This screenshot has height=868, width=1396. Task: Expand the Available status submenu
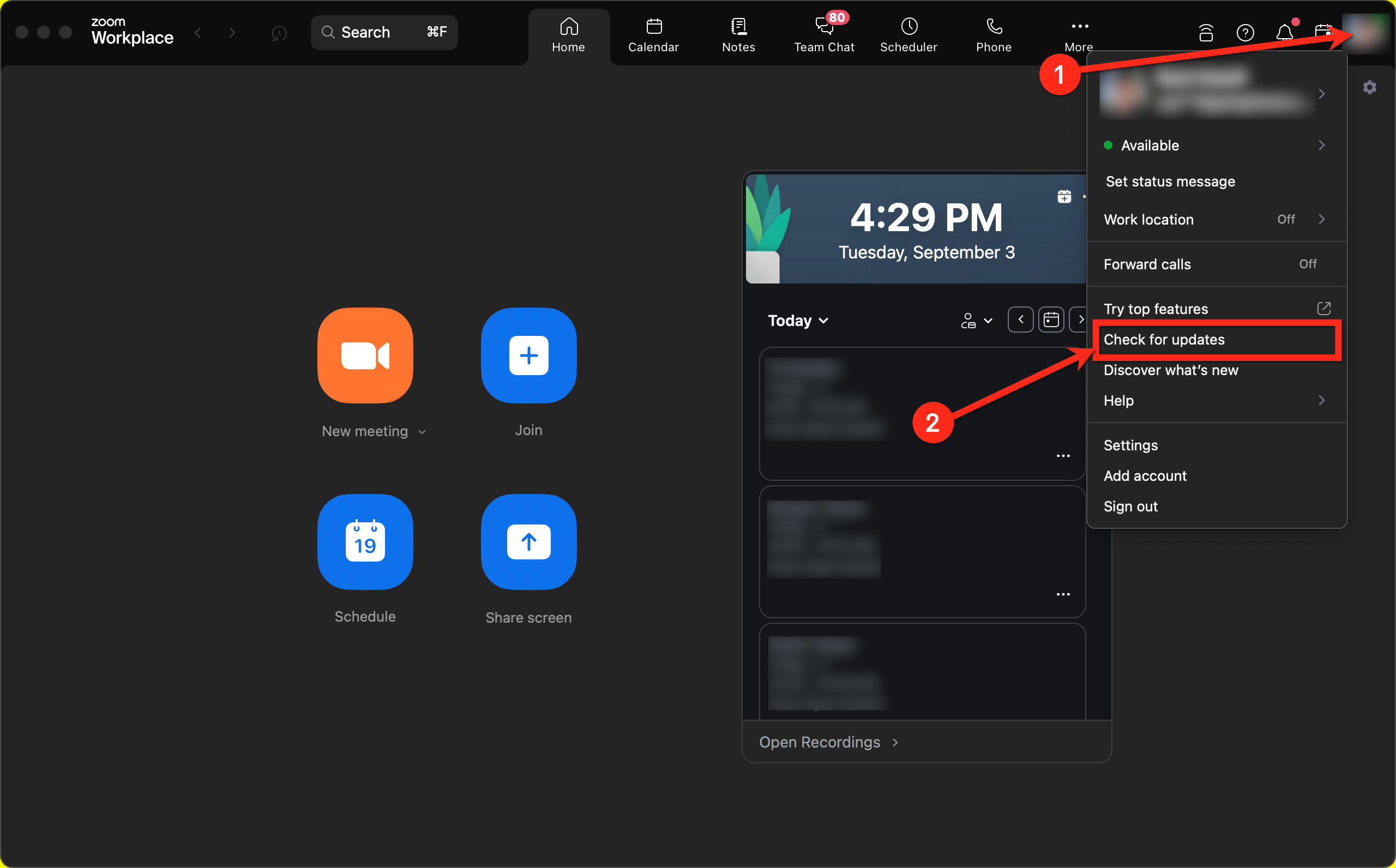1215,145
